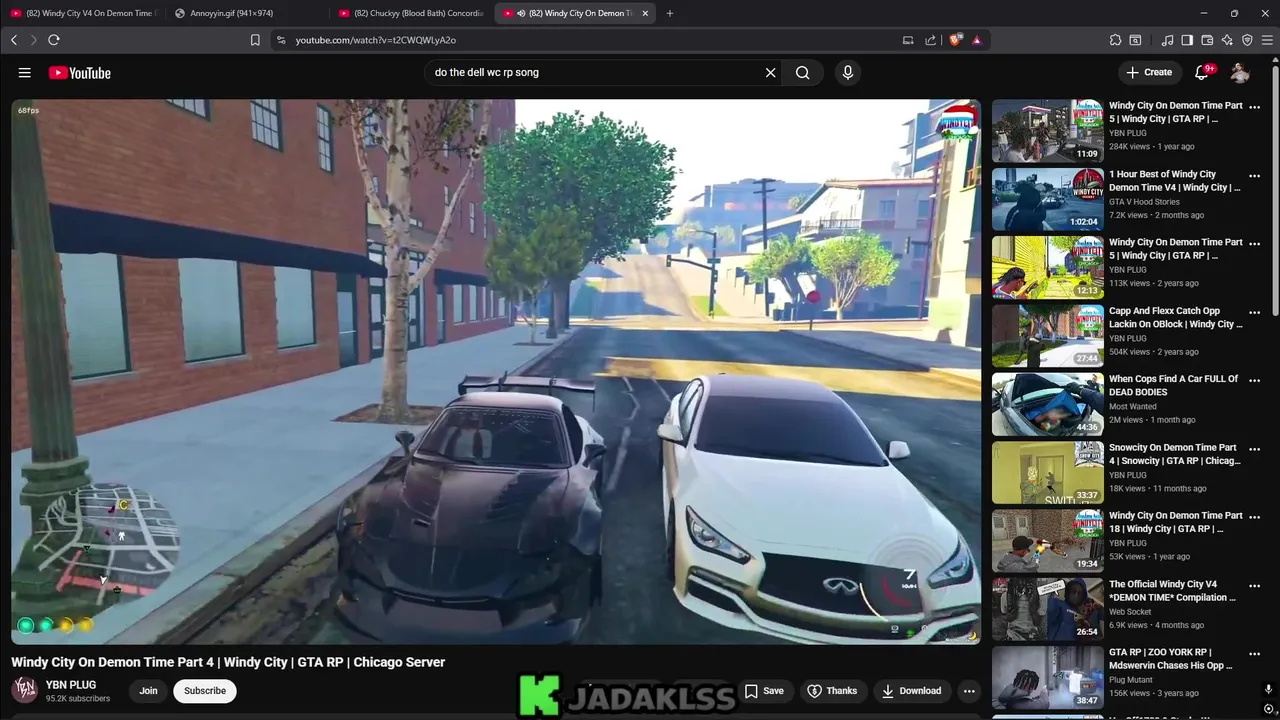Open options for Snowcity On Demon Time
Viewport: 1280px width, 720px height.
pos(1254,450)
